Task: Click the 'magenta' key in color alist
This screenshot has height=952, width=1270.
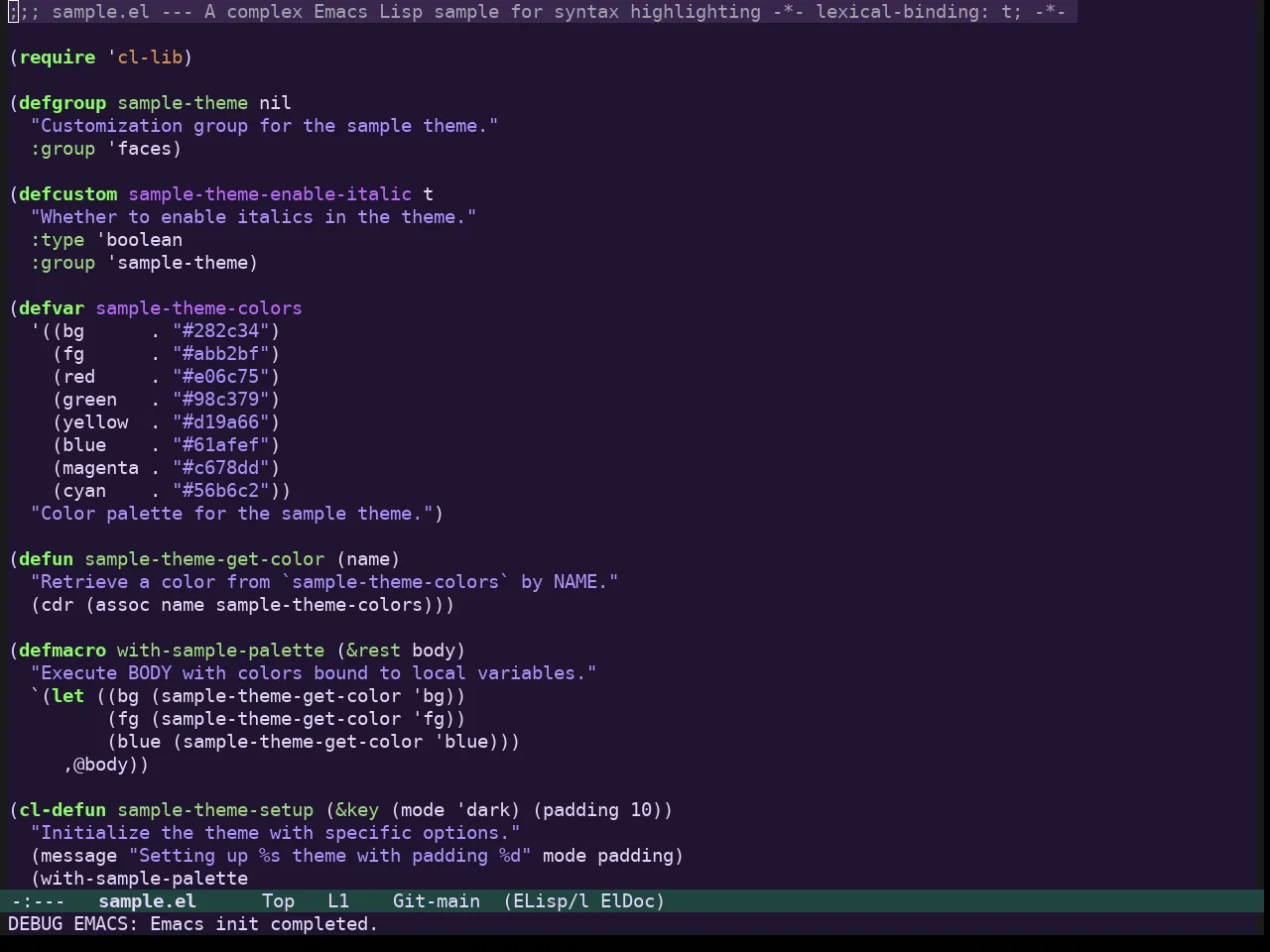Action: (100, 467)
